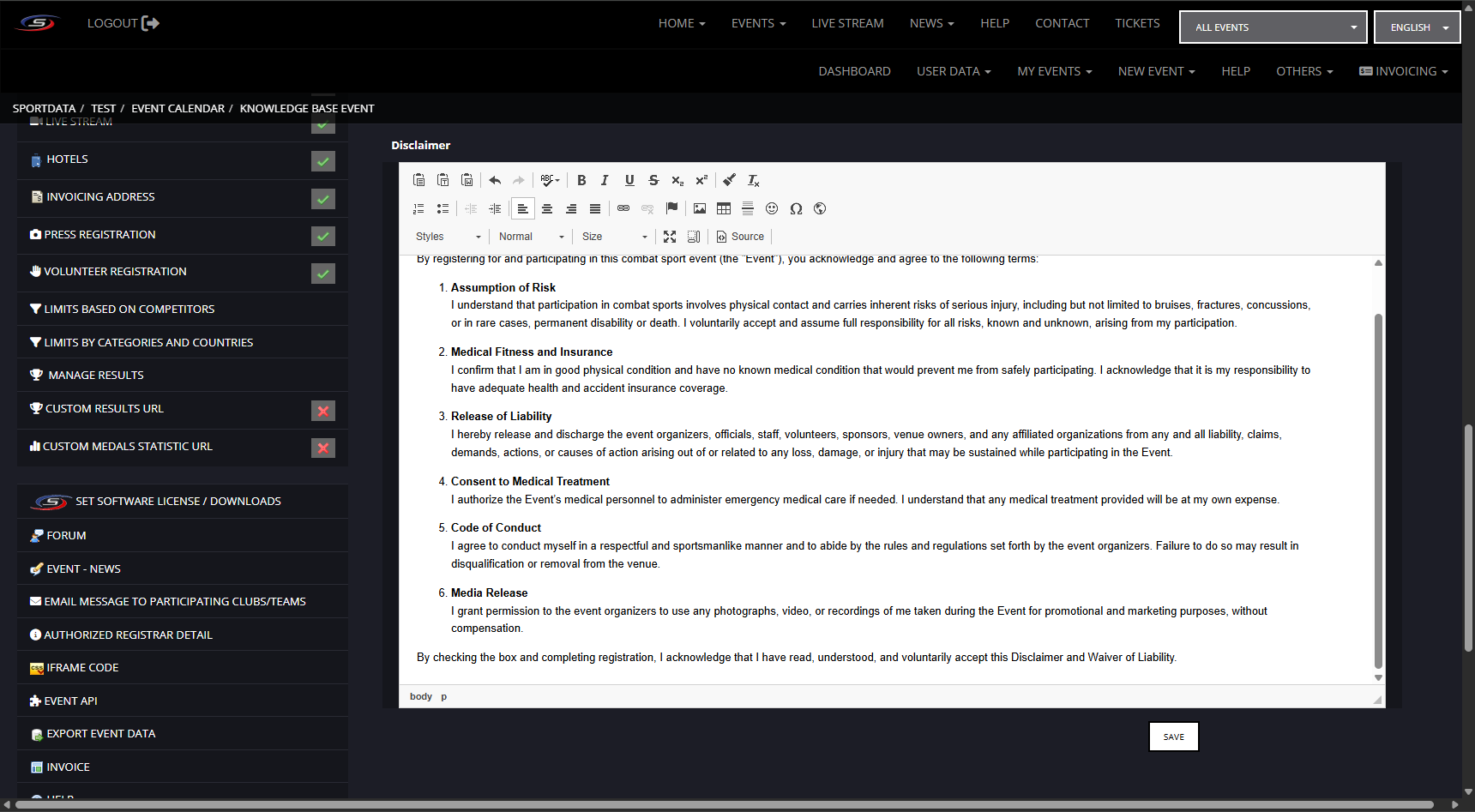
Task: Open the NEWS menu
Action: tap(931, 23)
